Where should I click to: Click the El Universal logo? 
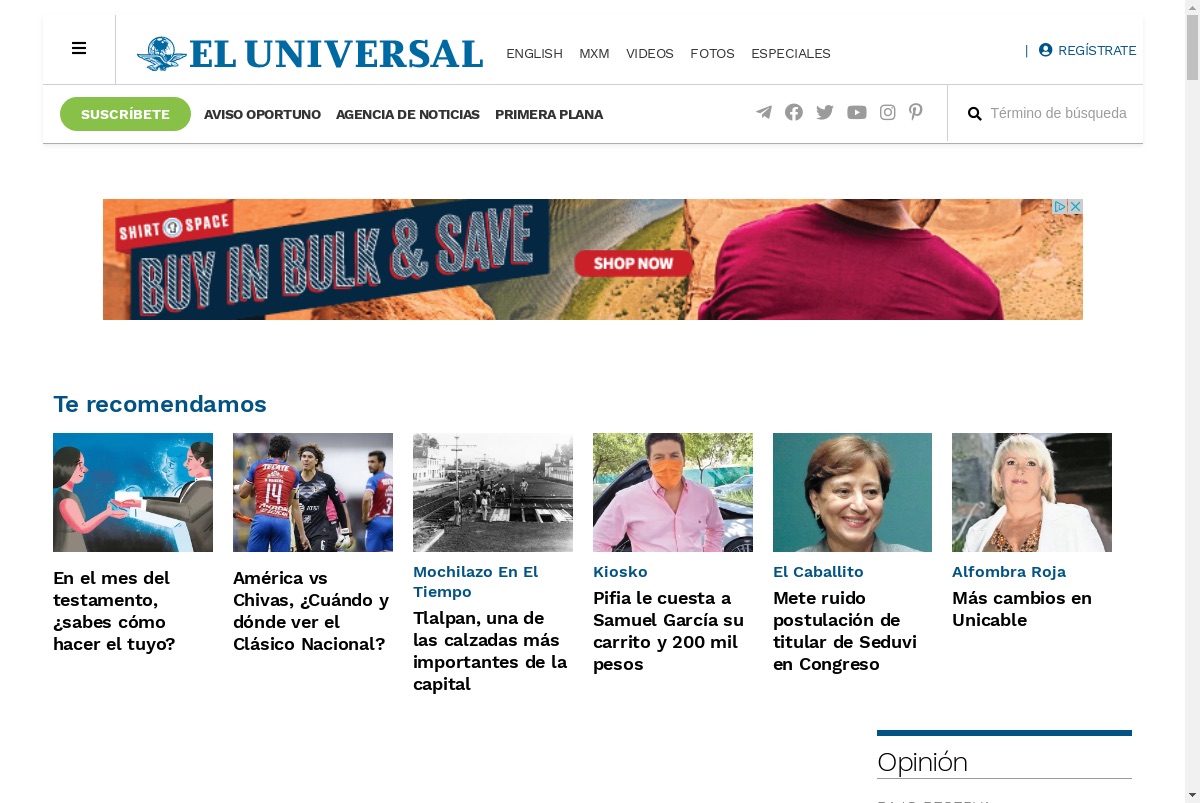[x=310, y=53]
